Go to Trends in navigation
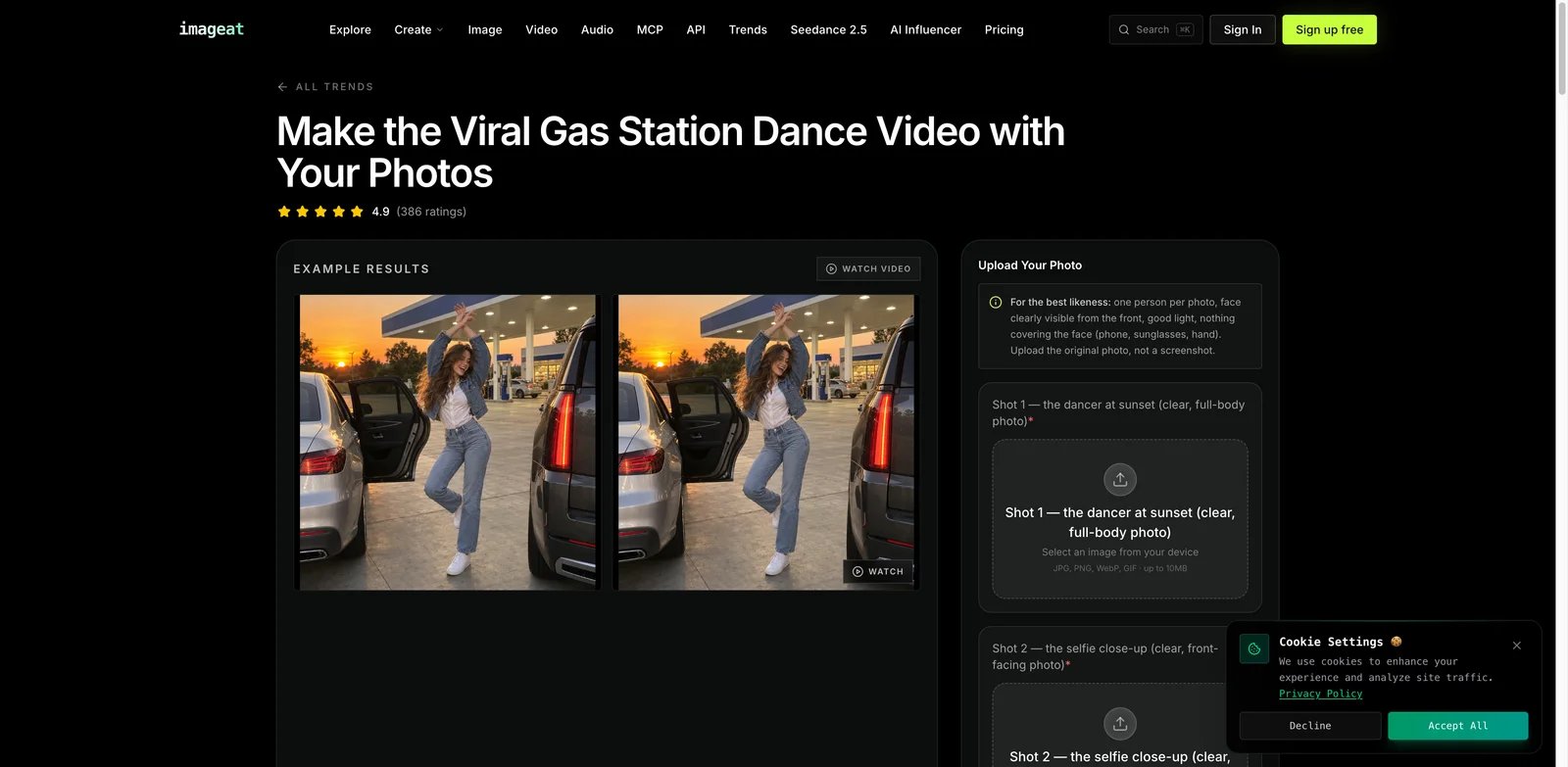Screen dimensions: 1568x767 tap(748, 29)
